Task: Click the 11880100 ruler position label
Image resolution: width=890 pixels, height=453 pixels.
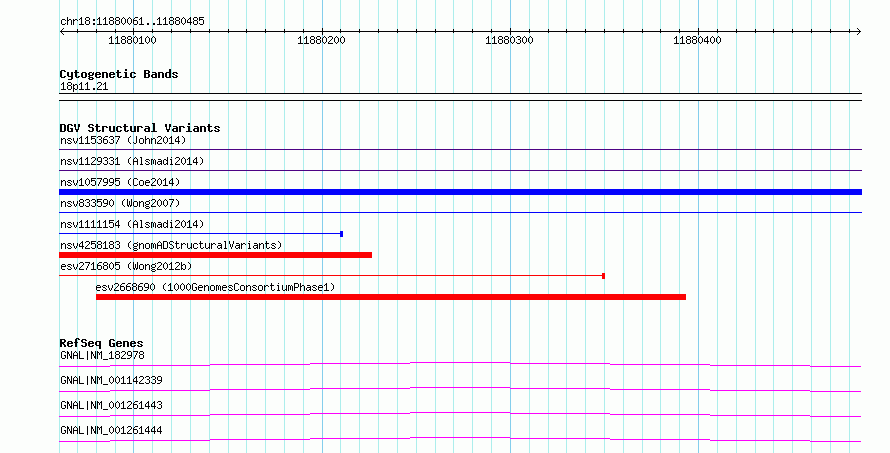Action: (x=132, y=40)
